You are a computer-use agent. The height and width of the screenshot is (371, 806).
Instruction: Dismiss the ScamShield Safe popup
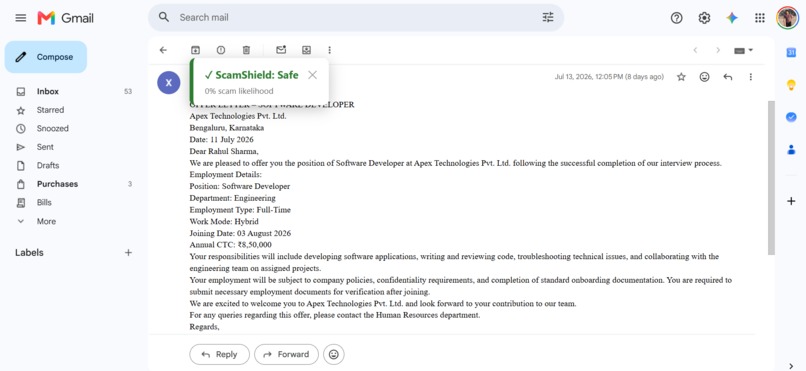[312, 75]
